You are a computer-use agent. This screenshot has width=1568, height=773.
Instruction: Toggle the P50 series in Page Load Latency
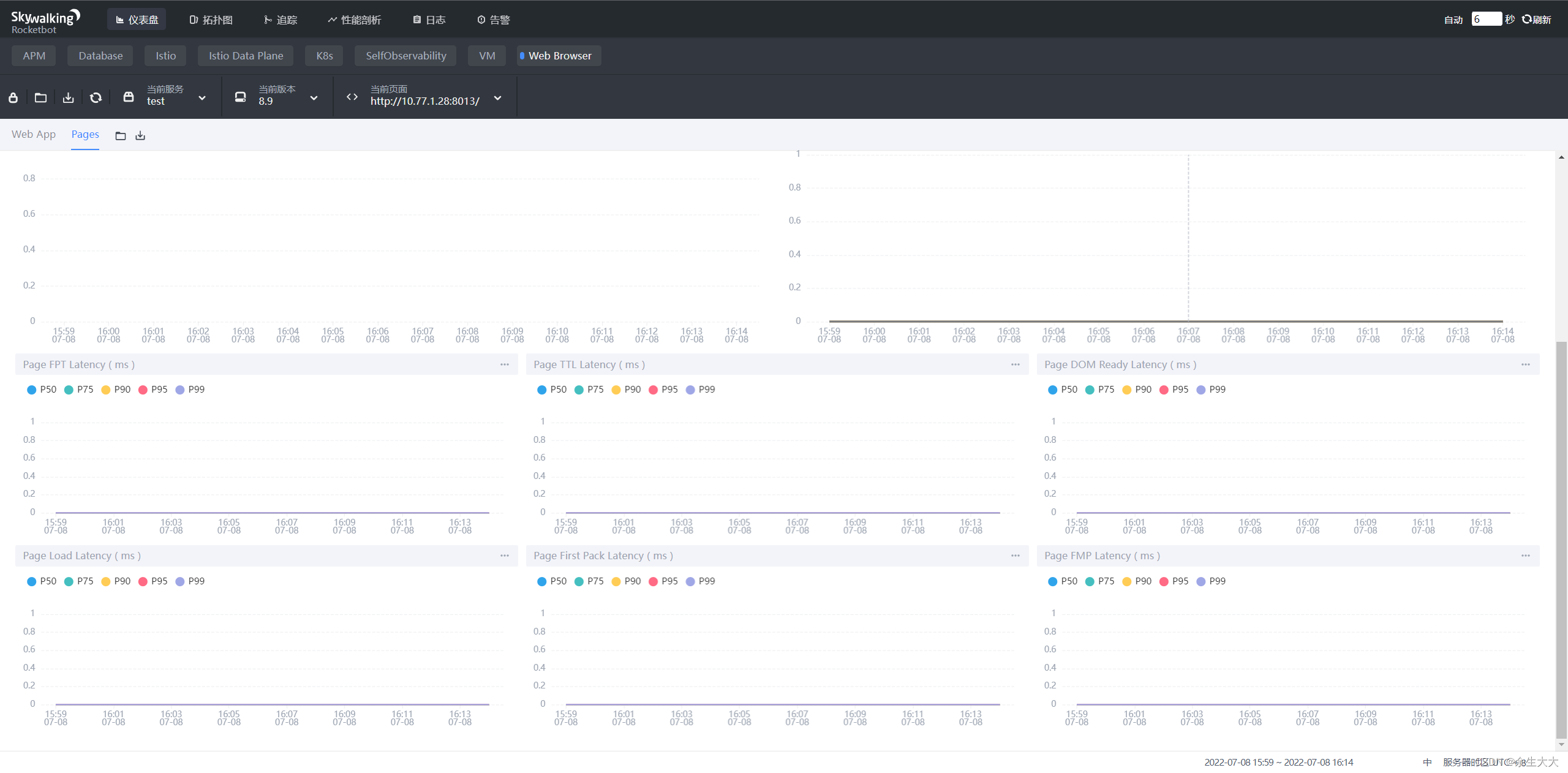coord(42,581)
